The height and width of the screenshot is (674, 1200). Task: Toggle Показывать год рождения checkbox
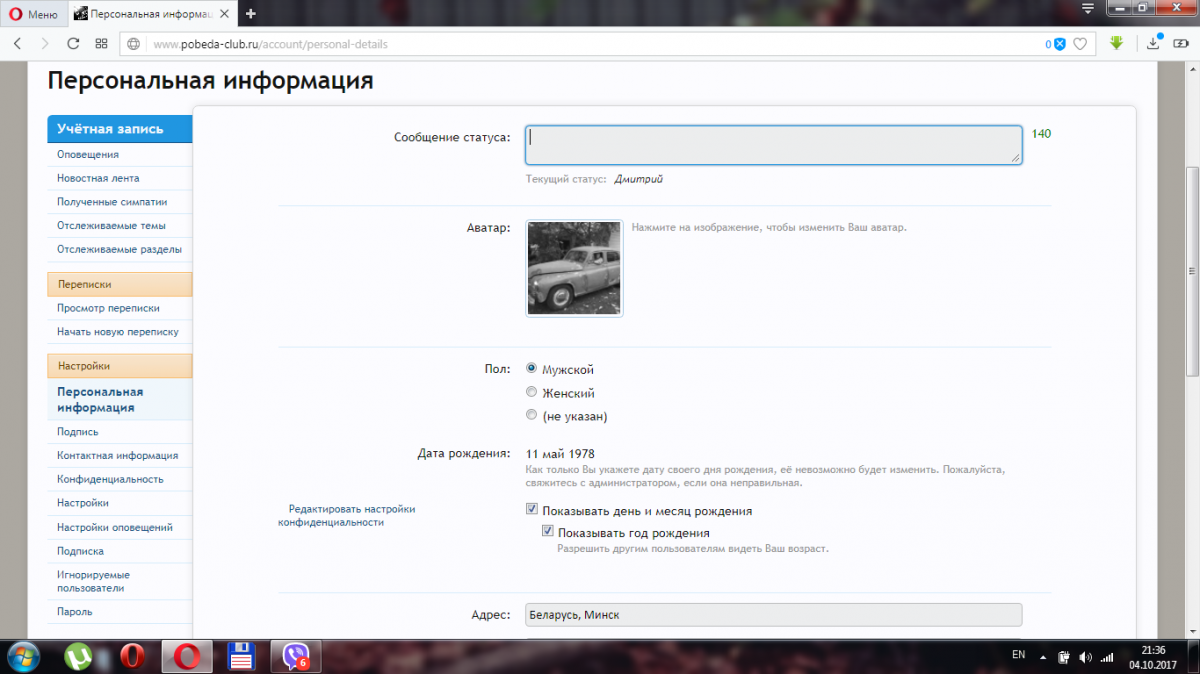coord(548,532)
